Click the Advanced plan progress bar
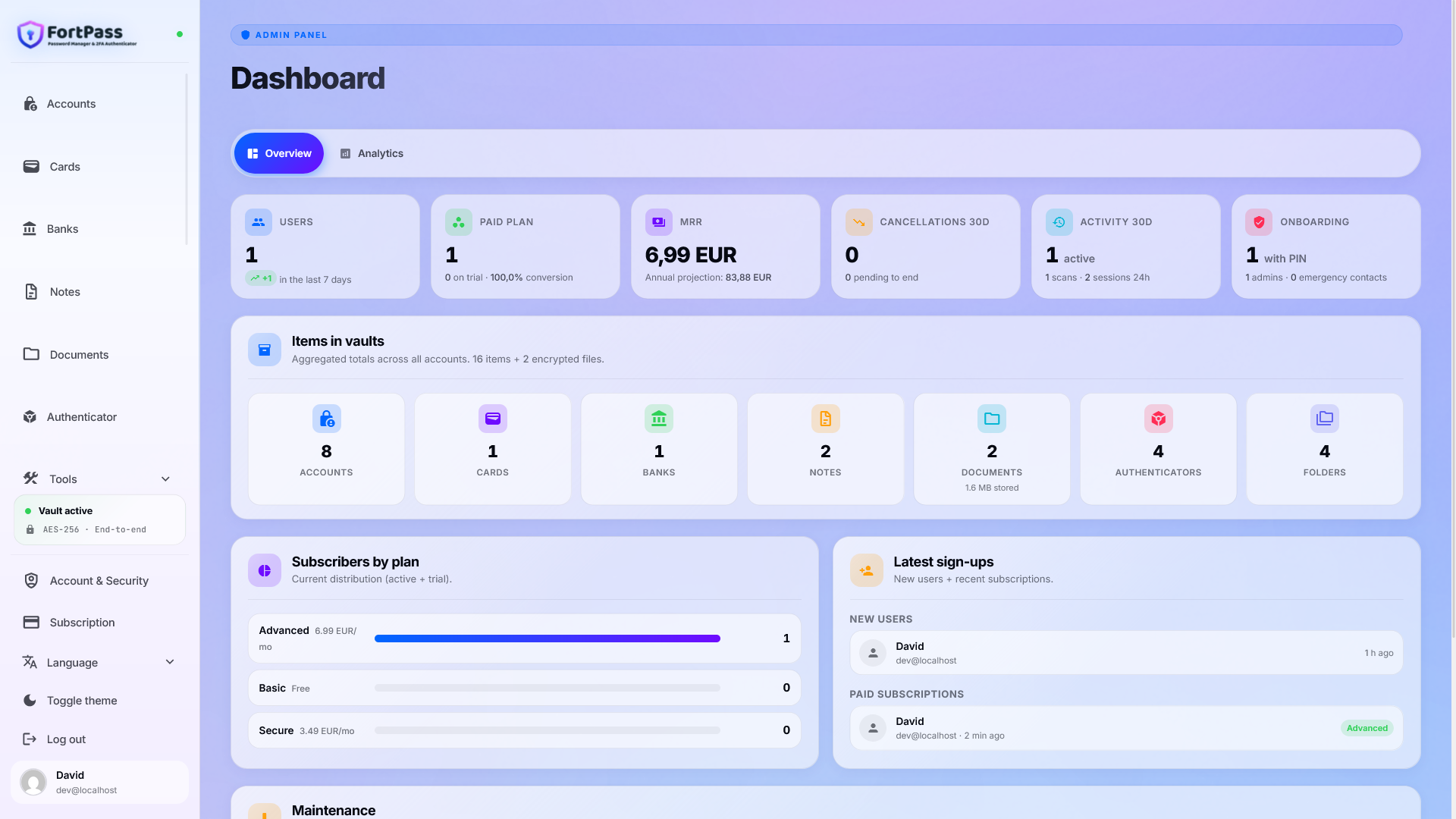 point(548,639)
